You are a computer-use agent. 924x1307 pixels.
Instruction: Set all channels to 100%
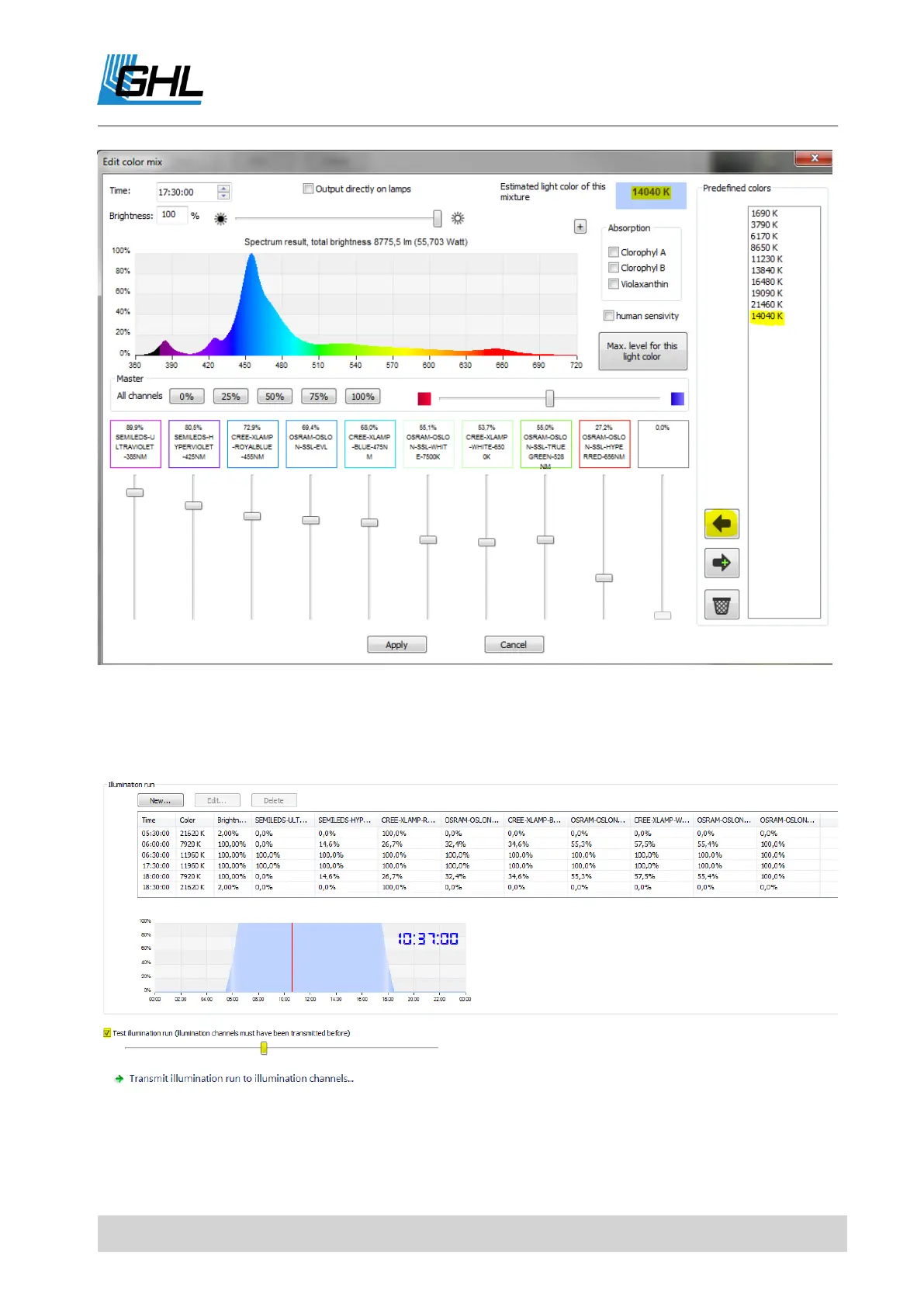362,397
